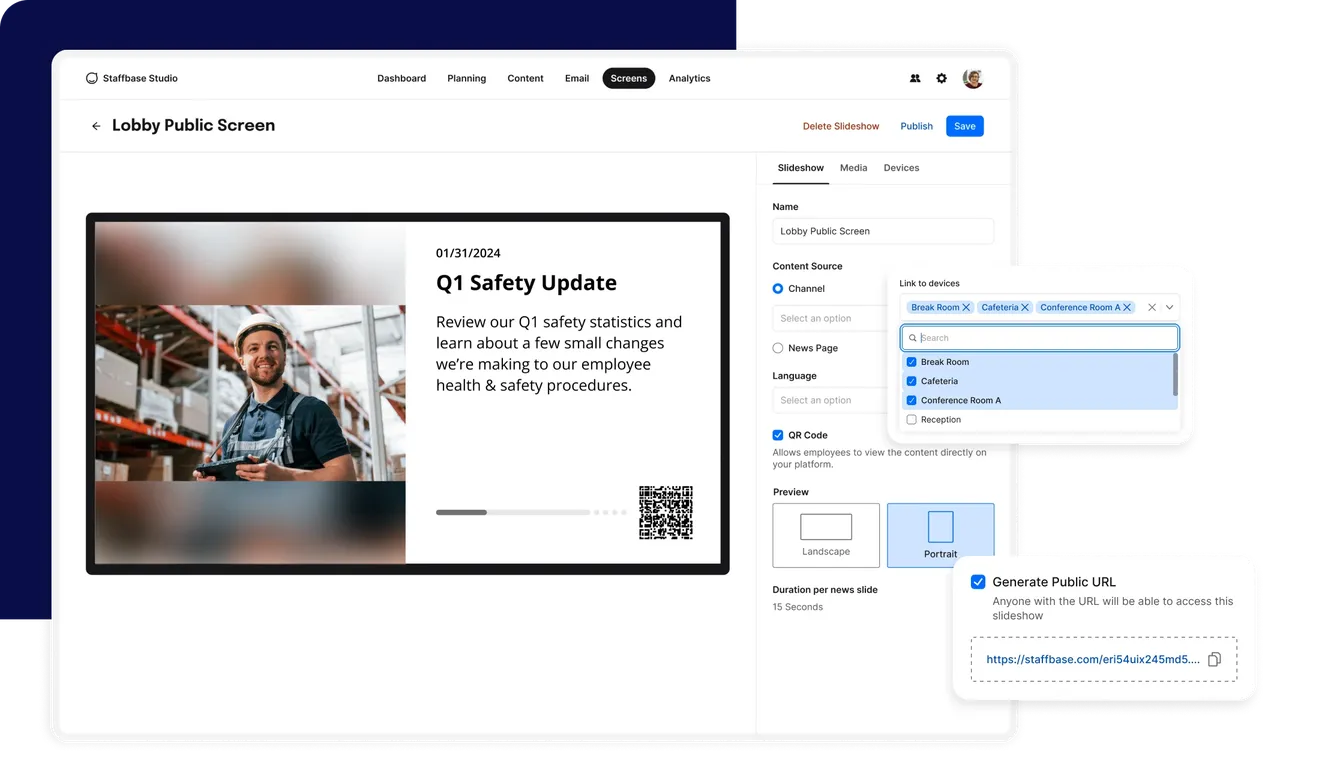Copy the public URL with the copy icon

pyautogui.click(x=1214, y=659)
